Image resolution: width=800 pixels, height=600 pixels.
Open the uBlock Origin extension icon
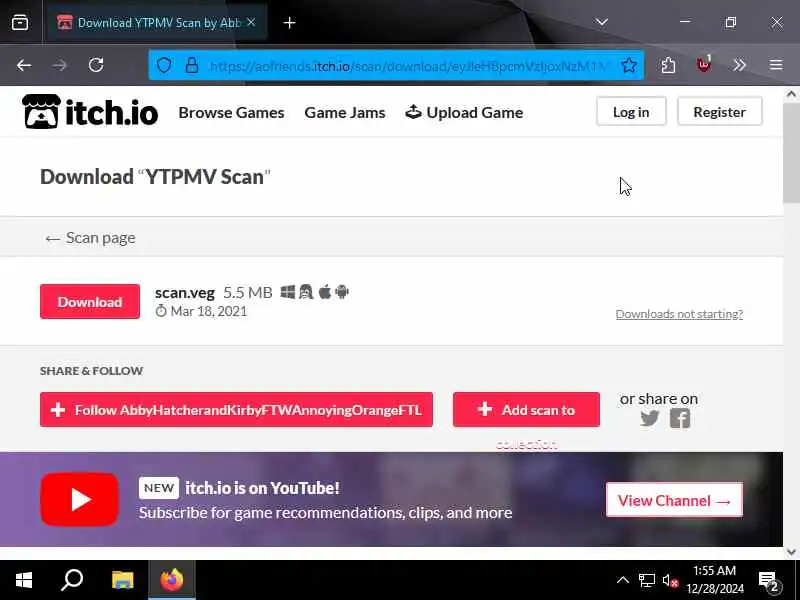tap(704, 65)
